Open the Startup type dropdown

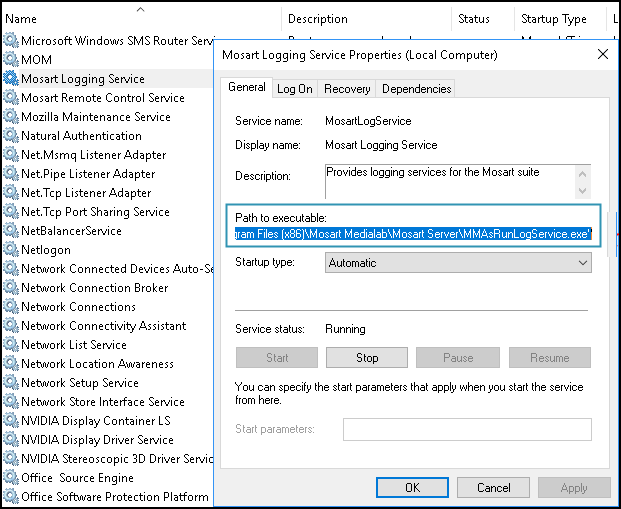coord(459,263)
